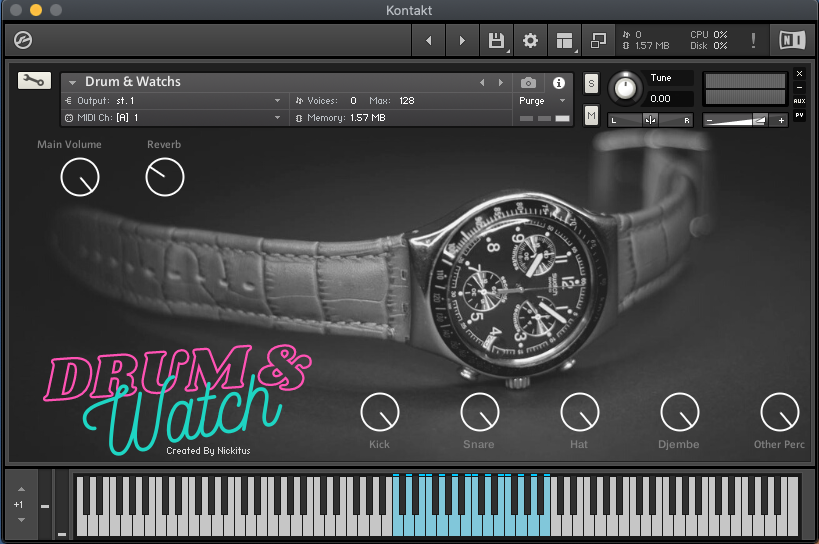This screenshot has width=819, height=544.
Task: Click the Memory icon
Action: pyautogui.click(x=299, y=118)
